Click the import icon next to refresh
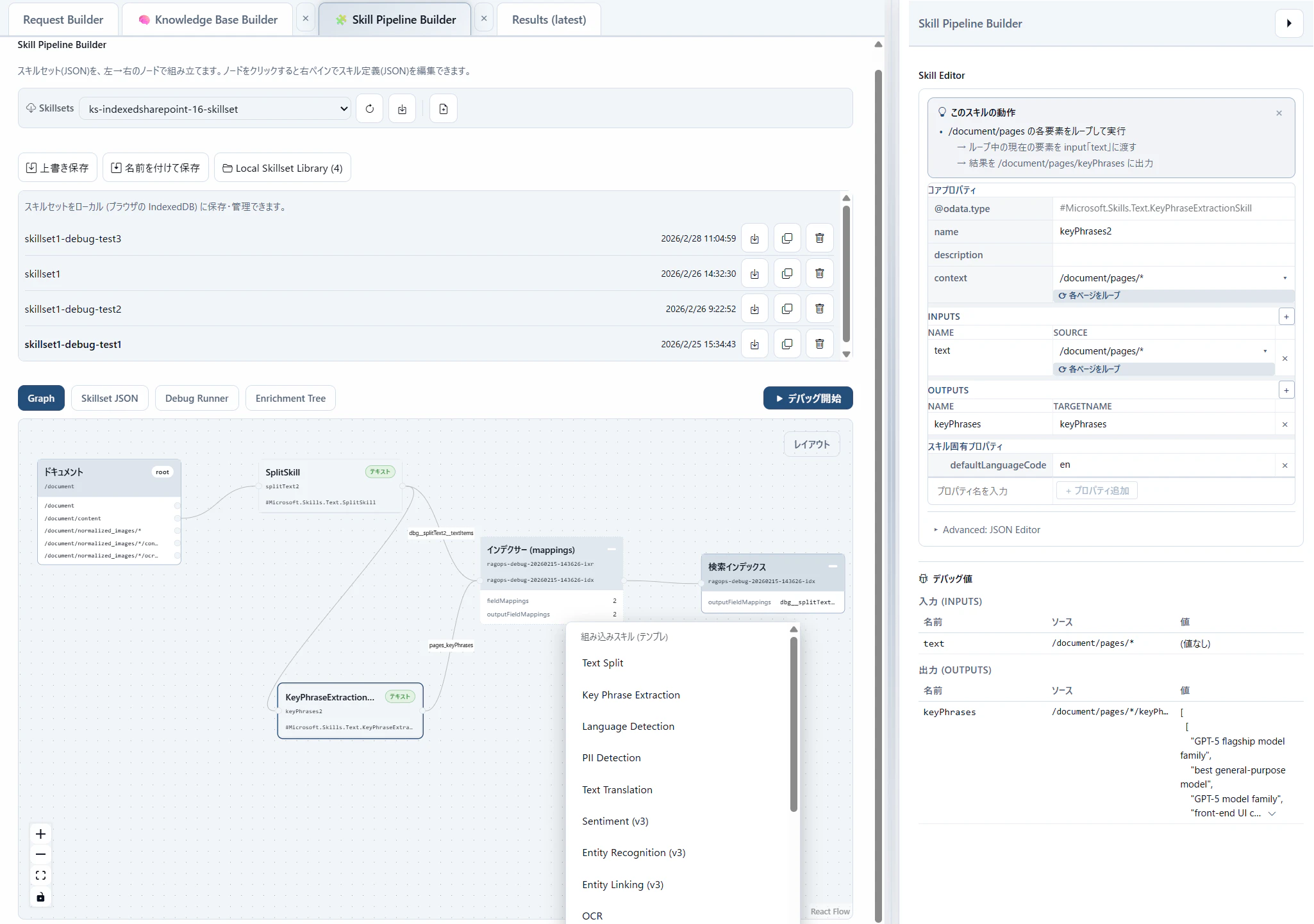The image size is (1314, 924). (402, 109)
